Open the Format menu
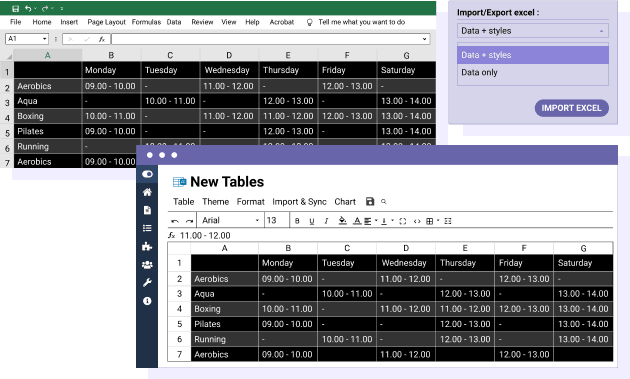 coord(250,202)
